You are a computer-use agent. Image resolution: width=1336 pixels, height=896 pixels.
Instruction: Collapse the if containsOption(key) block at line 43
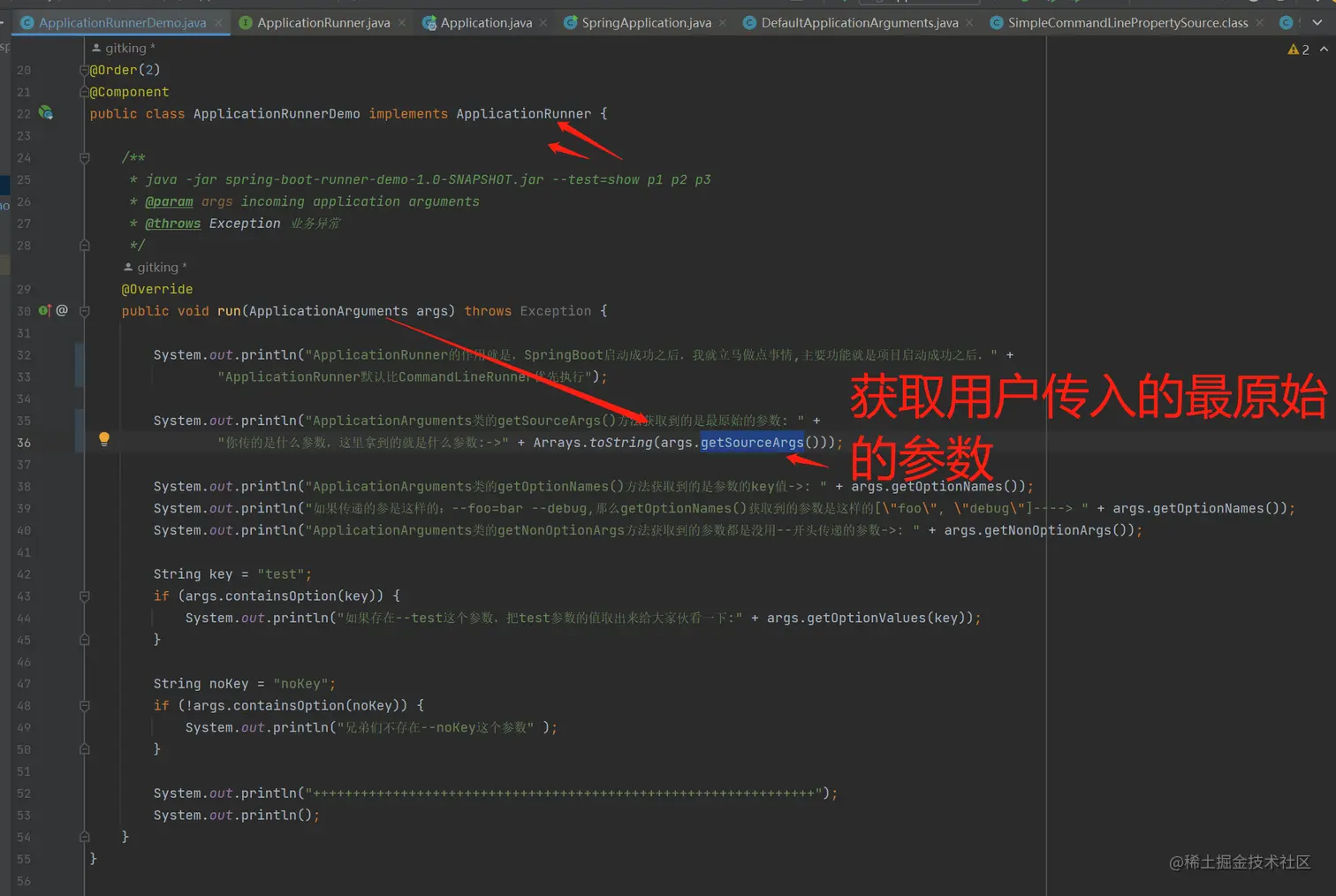85,596
